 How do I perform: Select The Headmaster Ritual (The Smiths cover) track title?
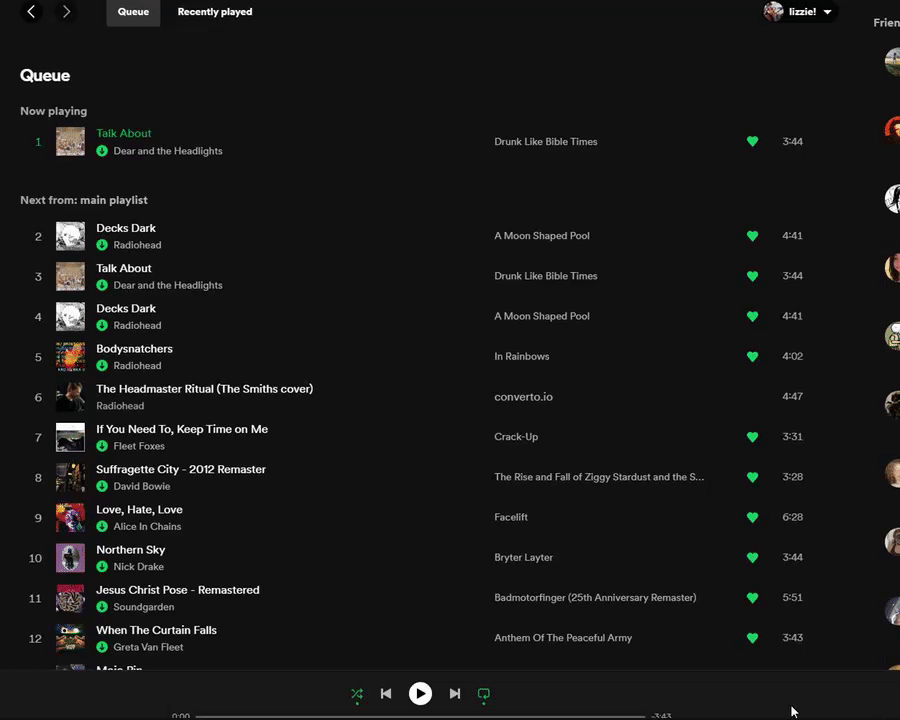coord(204,389)
